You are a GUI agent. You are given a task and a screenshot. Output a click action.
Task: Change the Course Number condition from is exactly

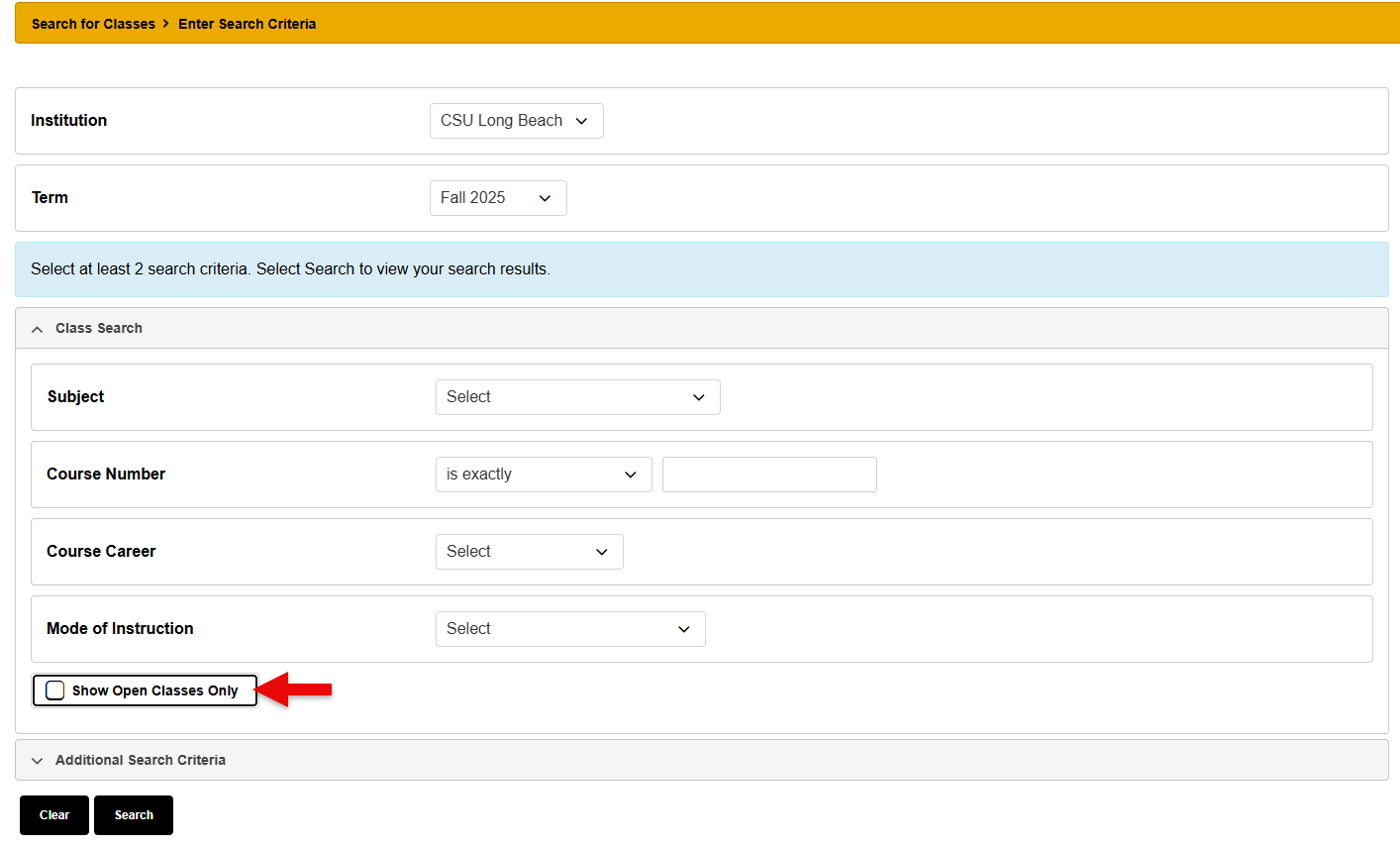tap(543, 474)
